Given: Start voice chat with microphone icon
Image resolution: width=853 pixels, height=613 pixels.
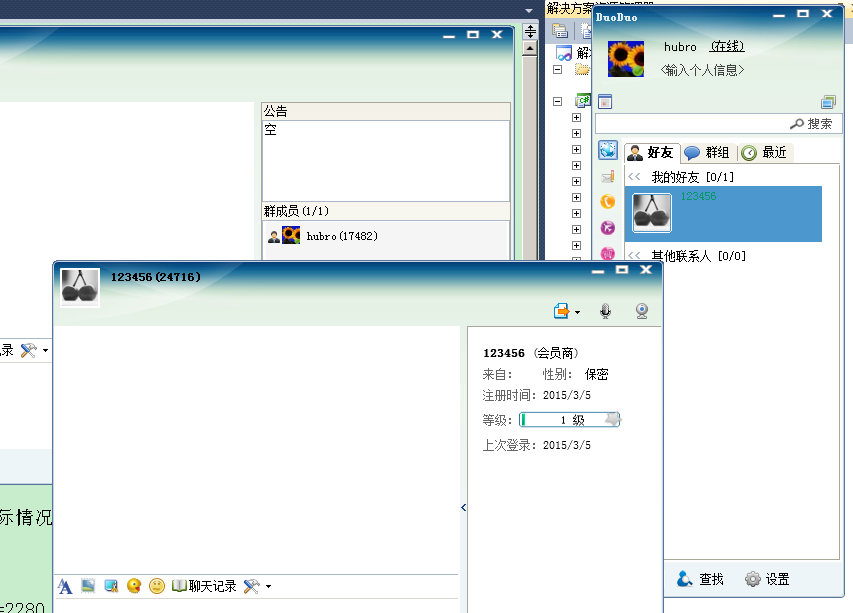Looking at the screenshot, I should pyautogui.click(x=605, y=311).
